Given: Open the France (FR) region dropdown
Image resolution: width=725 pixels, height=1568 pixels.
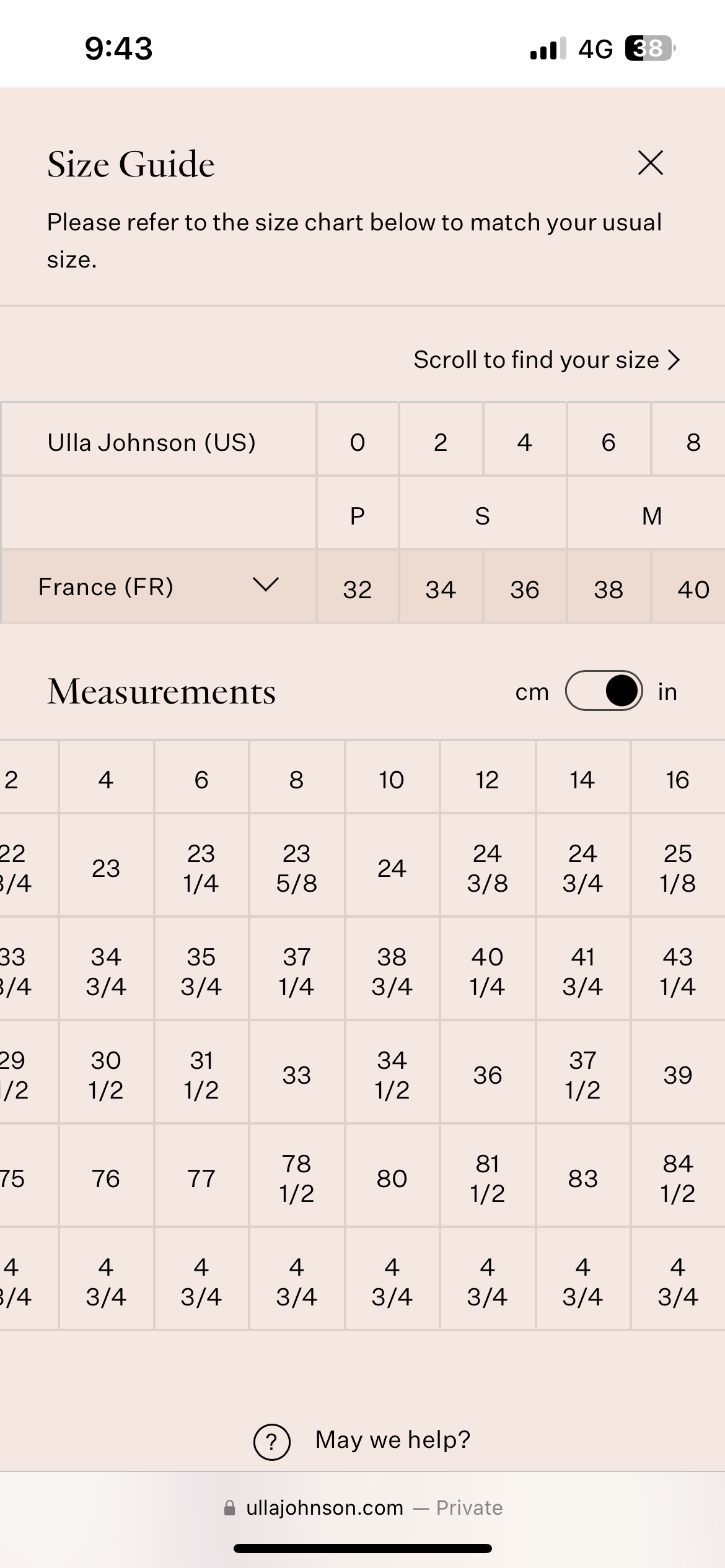Looking at the screenshot, I should pyautogui.click(x=159, y=586).
